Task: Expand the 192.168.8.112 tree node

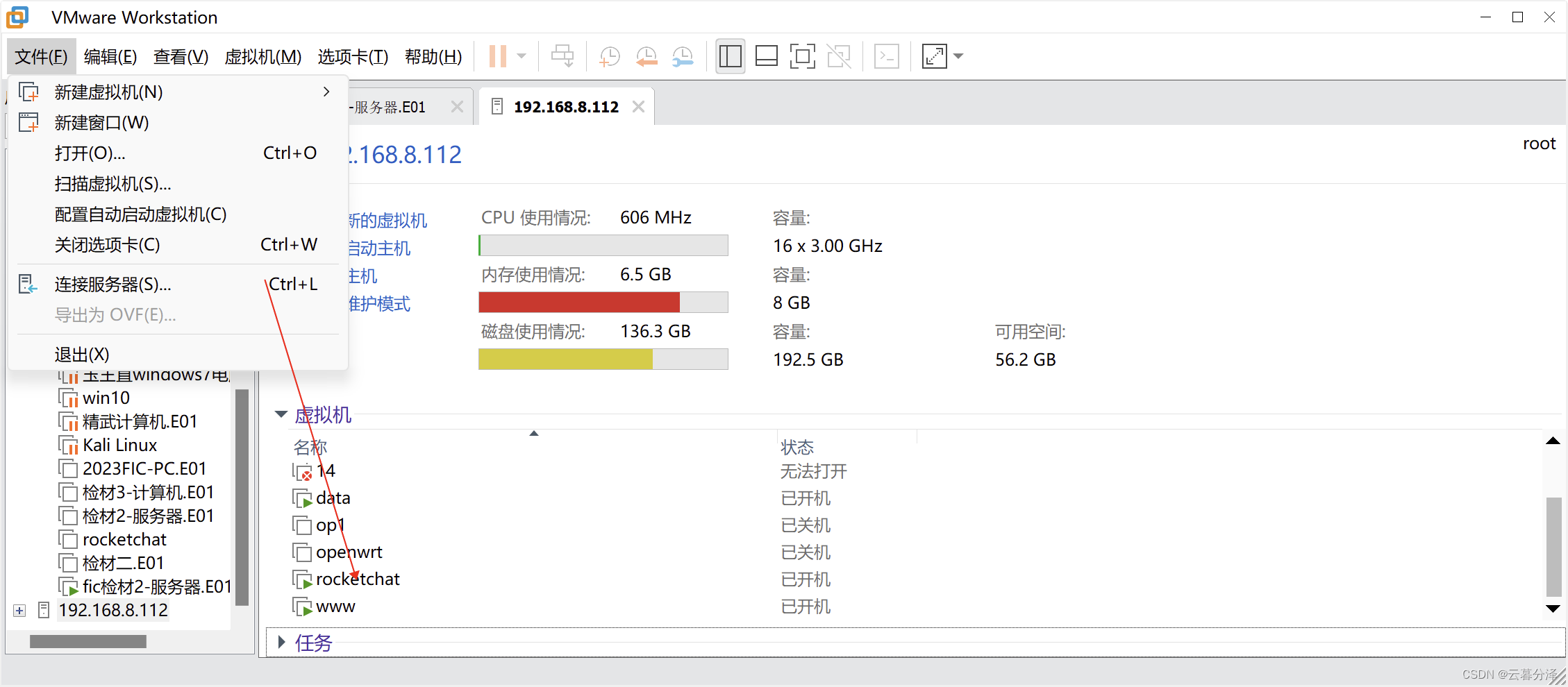Action: tap(19, 611)
